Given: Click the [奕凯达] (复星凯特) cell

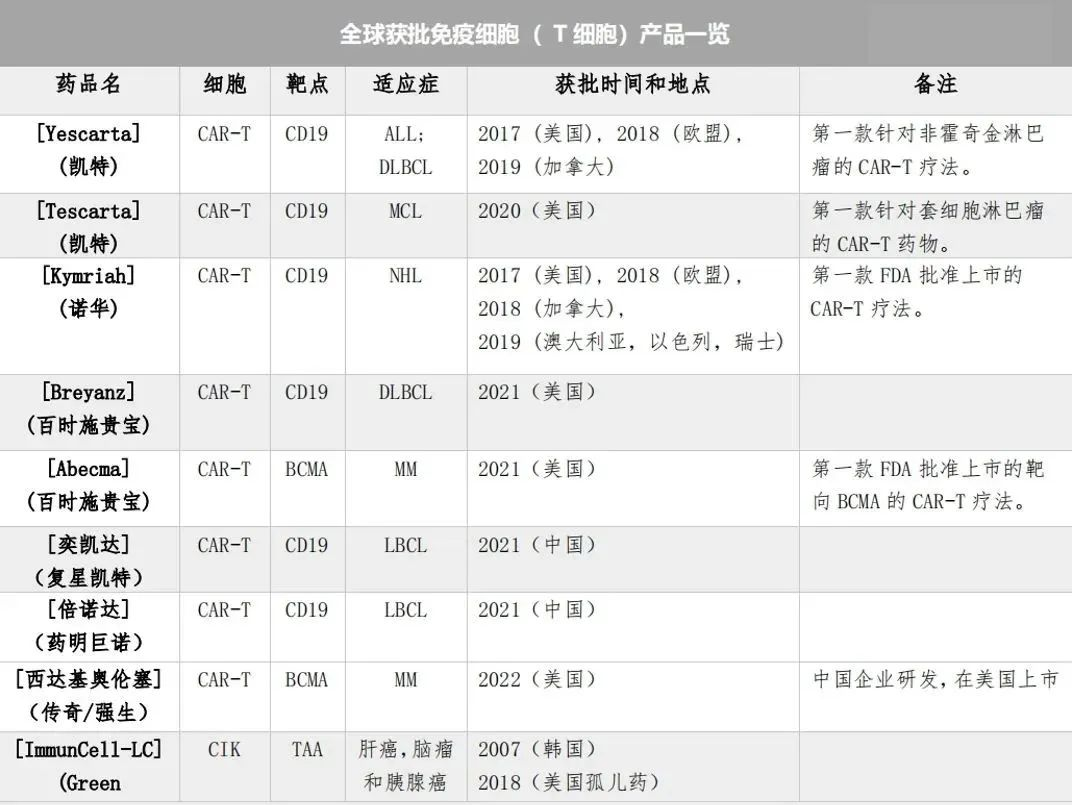Looking at the screenshot, I should coord(89,560).
